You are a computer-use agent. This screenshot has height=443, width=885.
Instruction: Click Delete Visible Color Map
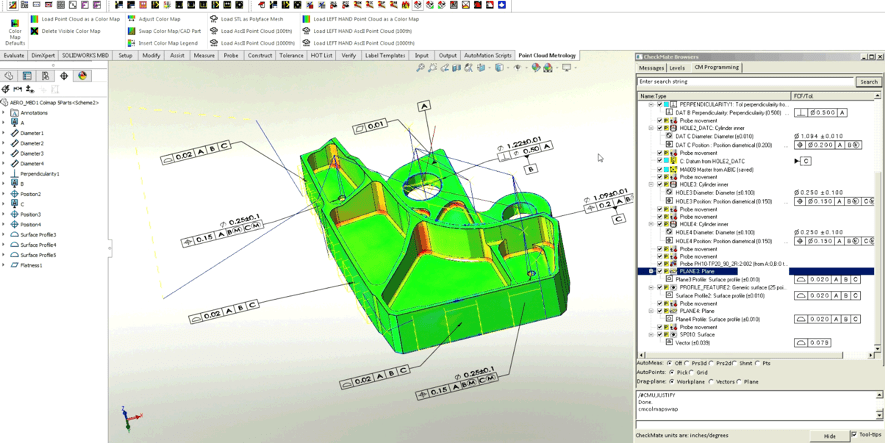[66, 31]
